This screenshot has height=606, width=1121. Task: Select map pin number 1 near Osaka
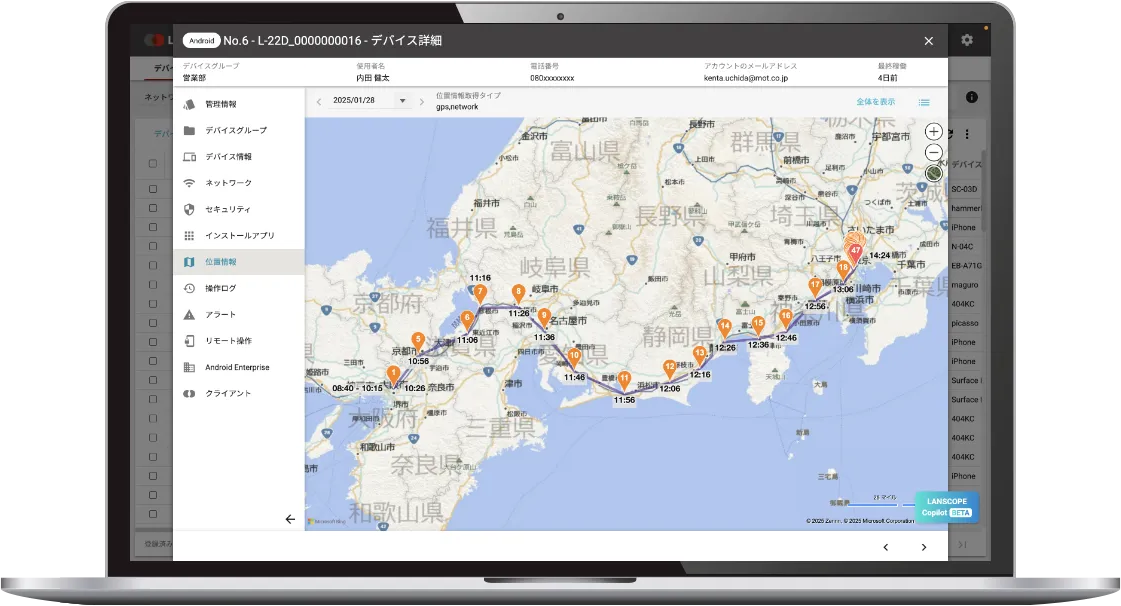[393, 376]
